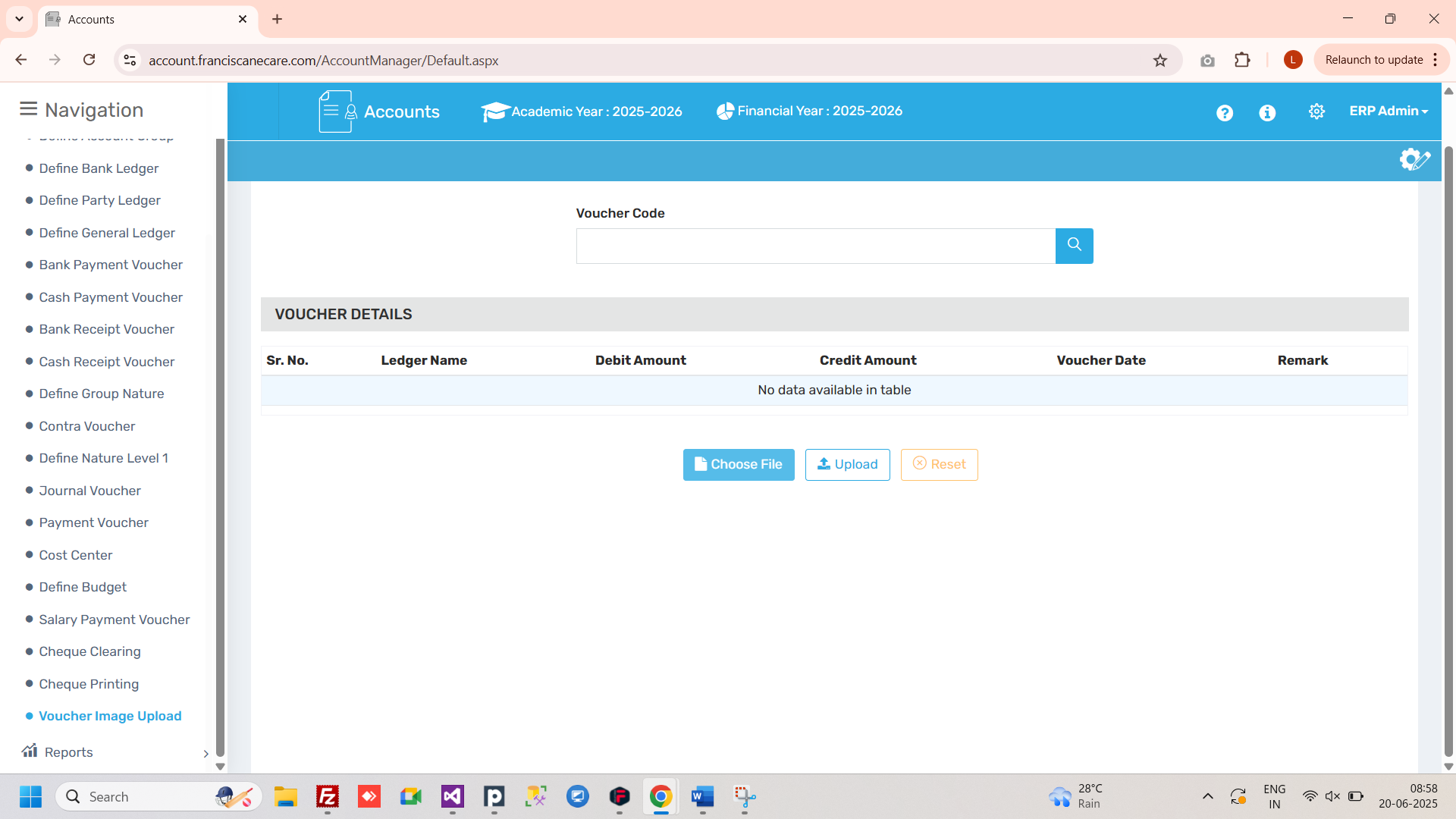Image resolution: width=1456 pixels, height=819 pixels.
Task: Go to Bank Payment Voucher menu item
Action: pyautogui.click(x=111, y=265)
